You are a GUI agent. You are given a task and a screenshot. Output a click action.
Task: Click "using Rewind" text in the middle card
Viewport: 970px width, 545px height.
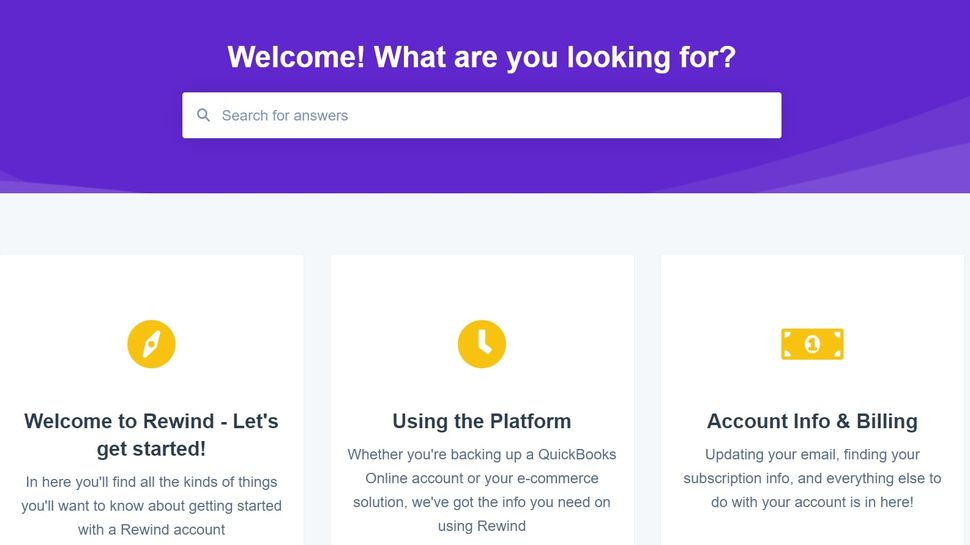[x=482, y=526]
